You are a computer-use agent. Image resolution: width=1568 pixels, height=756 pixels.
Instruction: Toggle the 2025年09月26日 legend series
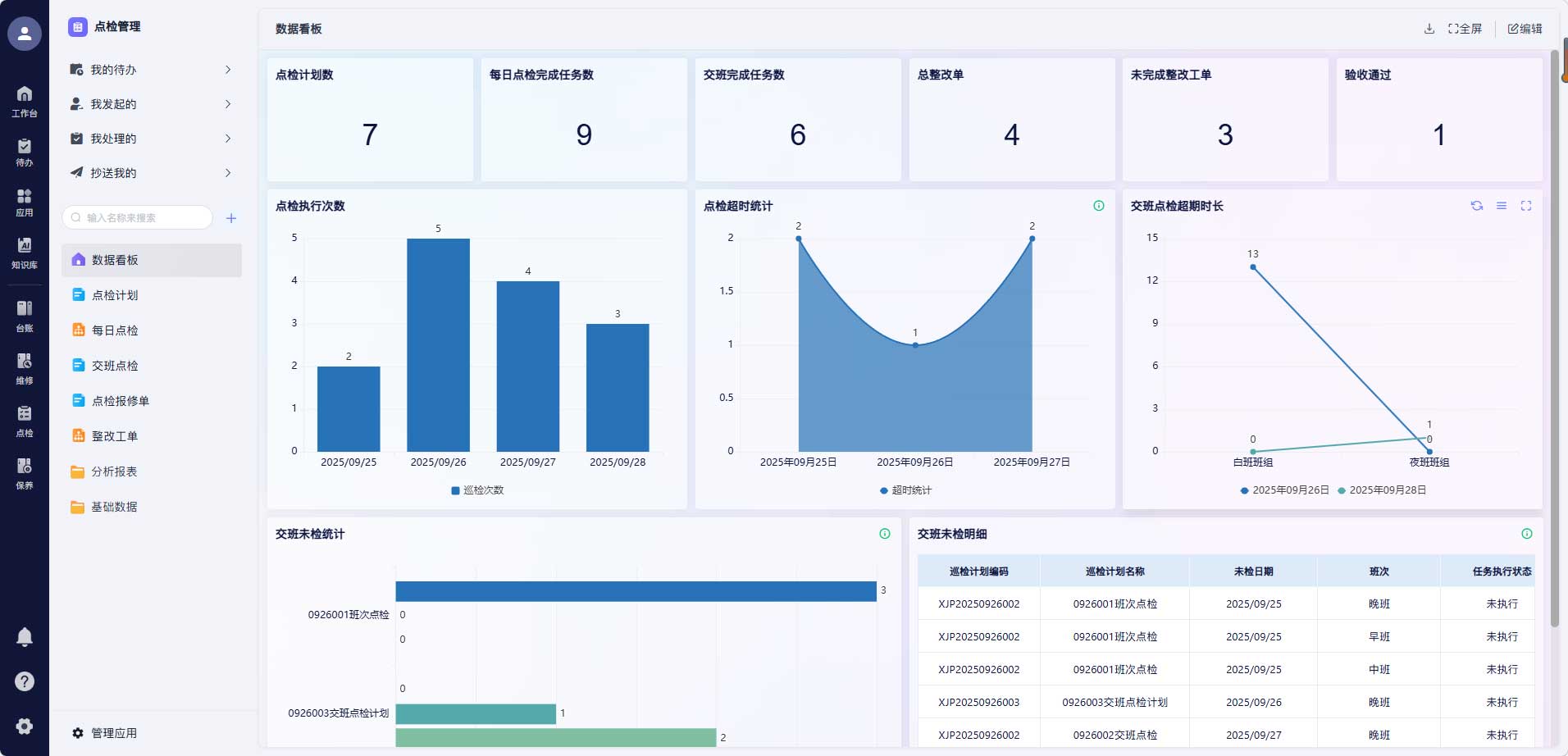pos(1284,490)
